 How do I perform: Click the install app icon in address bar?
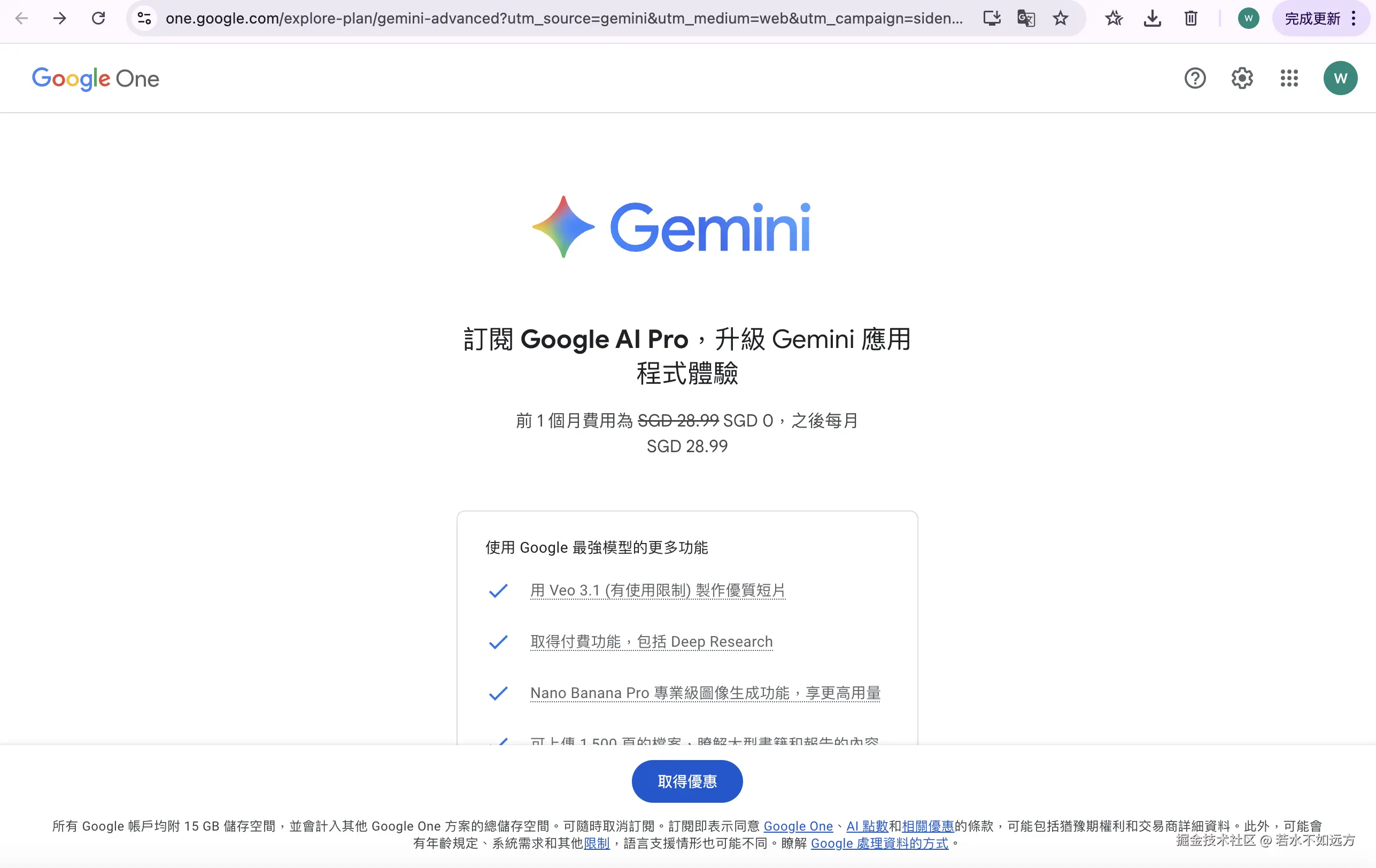point(992,18)
